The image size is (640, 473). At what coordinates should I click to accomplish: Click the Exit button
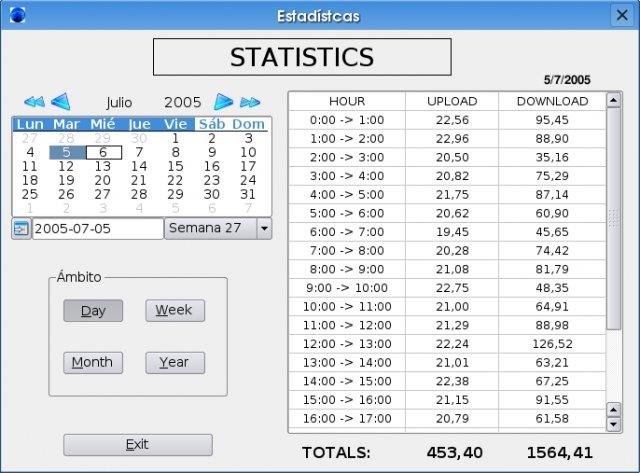pos(138,444)
